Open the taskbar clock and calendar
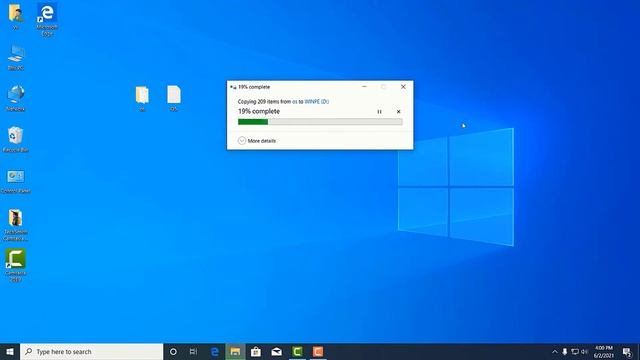 [x=604, y=351]
